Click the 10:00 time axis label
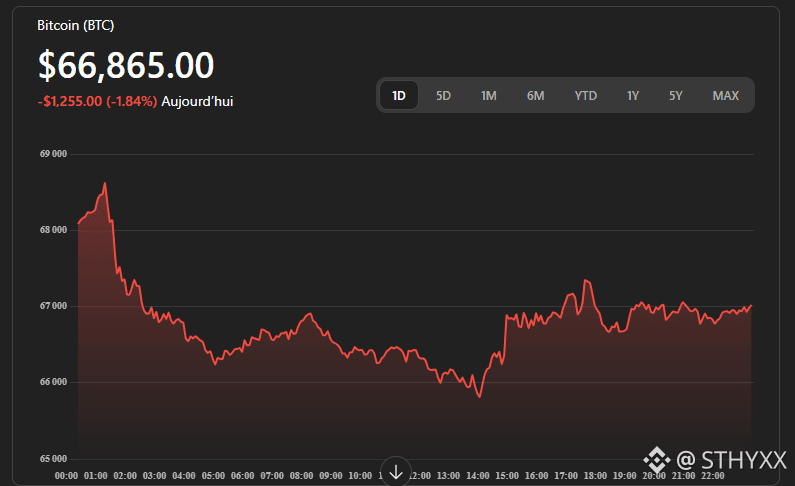 pos(360,476)
